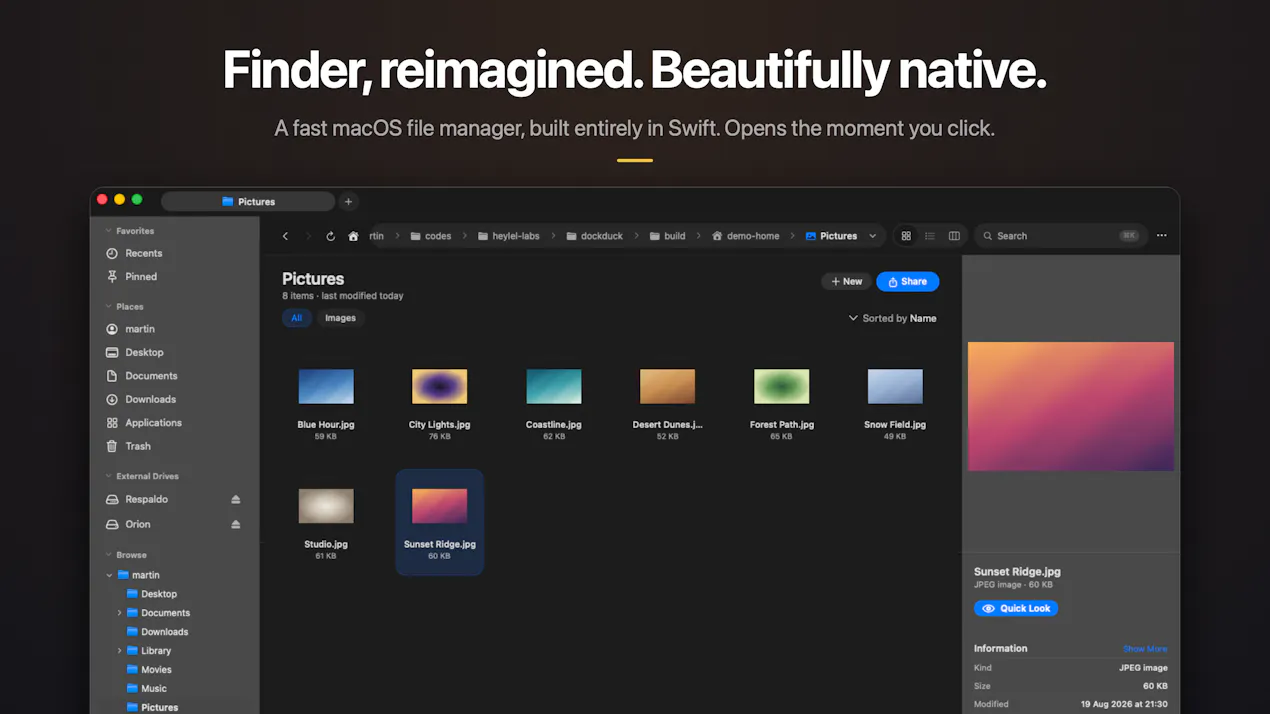Reload the folder with the refresh icon
Image resolution: width=1270 pixels, height=714 pixels.
(x=330, y=236)
